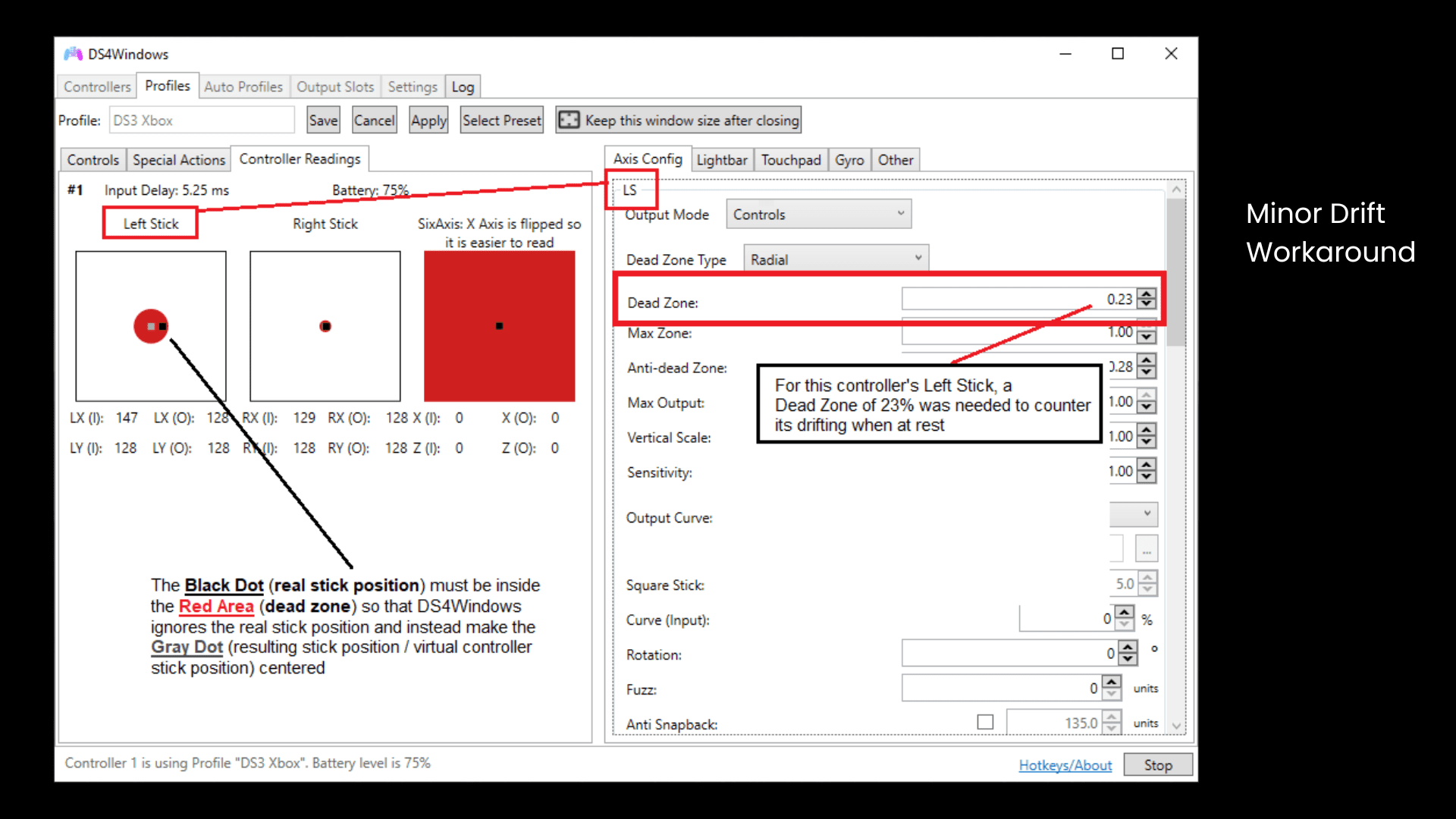
Task: Maximize the DS4Windows window
Action: tap(1118, 54)
